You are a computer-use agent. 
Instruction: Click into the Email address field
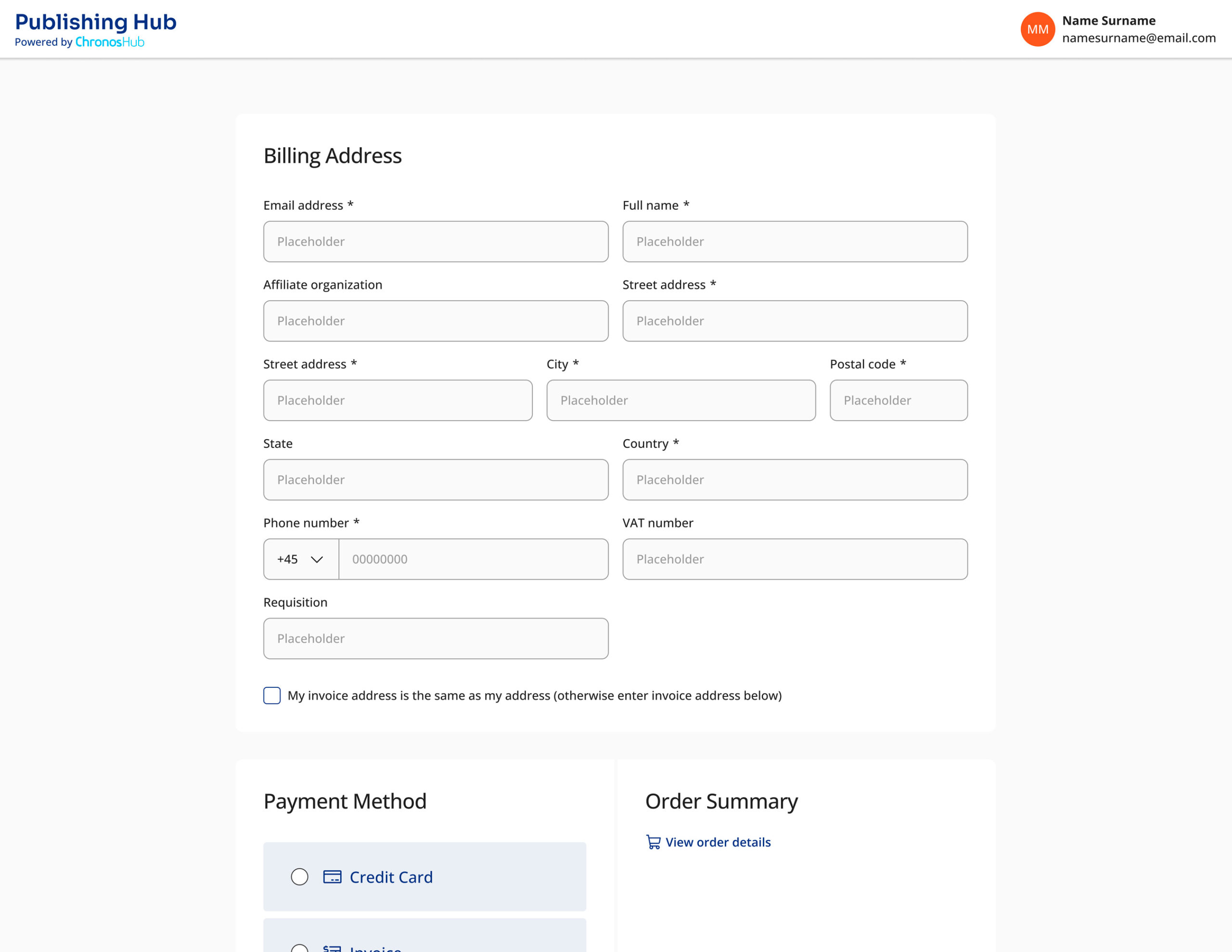(x=436, y=241)
